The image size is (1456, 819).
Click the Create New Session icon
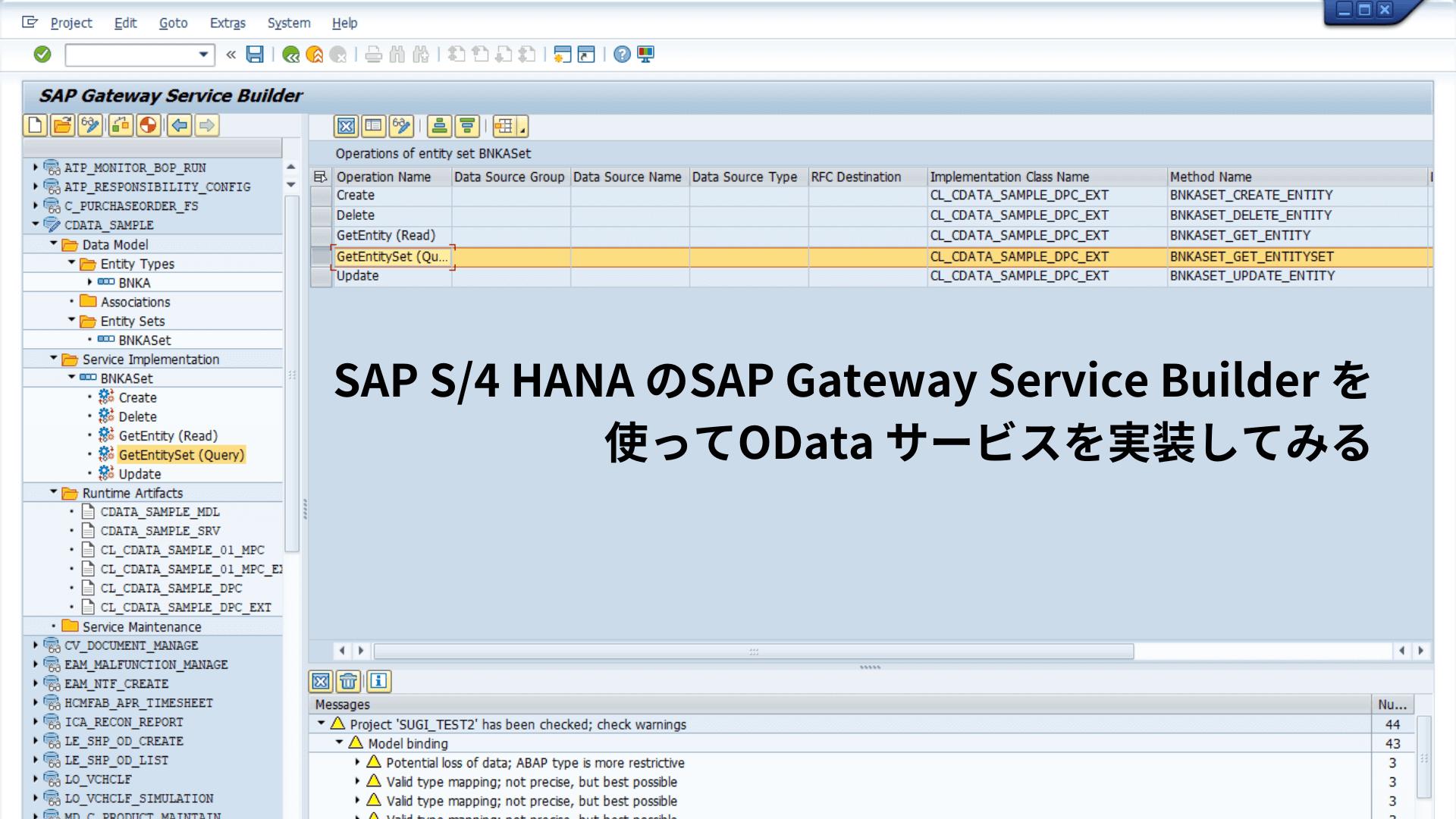click(562, 54)
